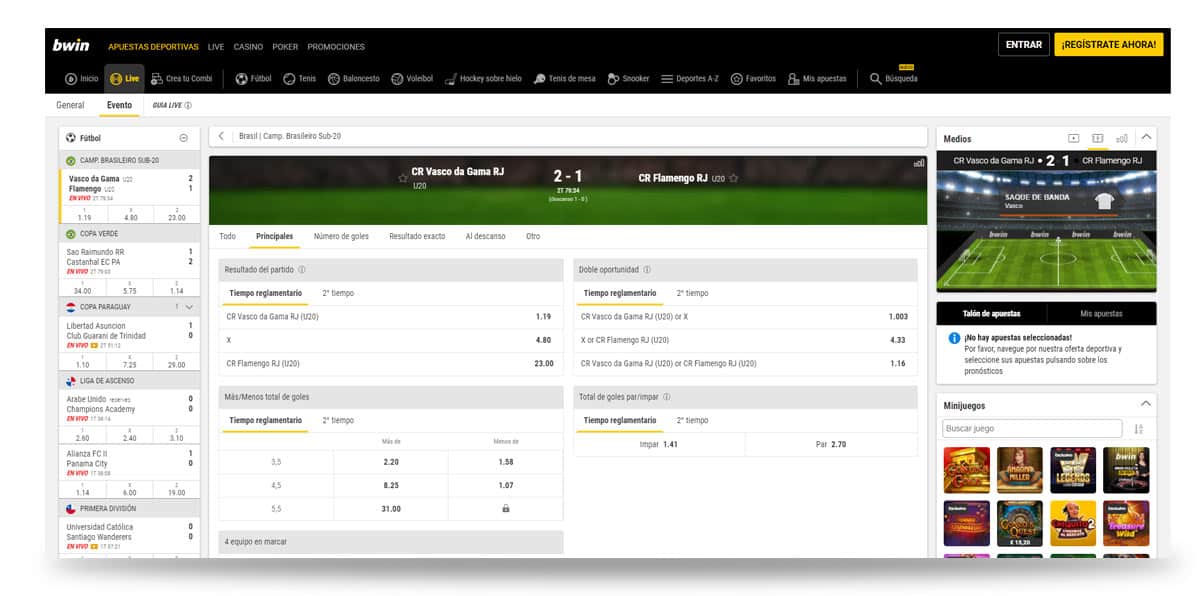Image resolution: width=1200 pixels, height=596 pixels.
Task: Open Amazon Miller minigame thumbnail
Action: (x=1019, y=470)
